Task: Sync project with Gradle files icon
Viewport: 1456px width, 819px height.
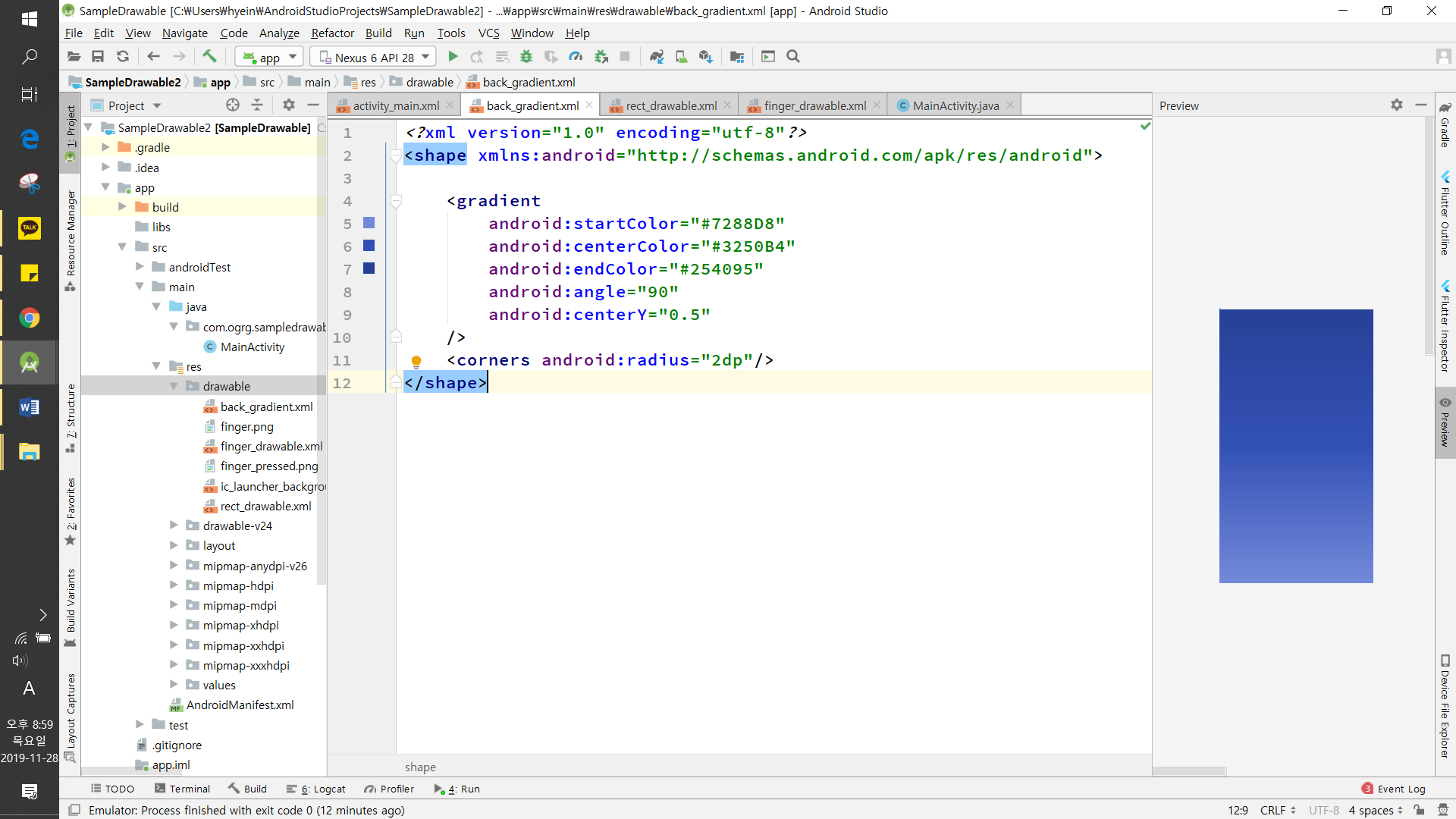Action: [x=657, y=57]
